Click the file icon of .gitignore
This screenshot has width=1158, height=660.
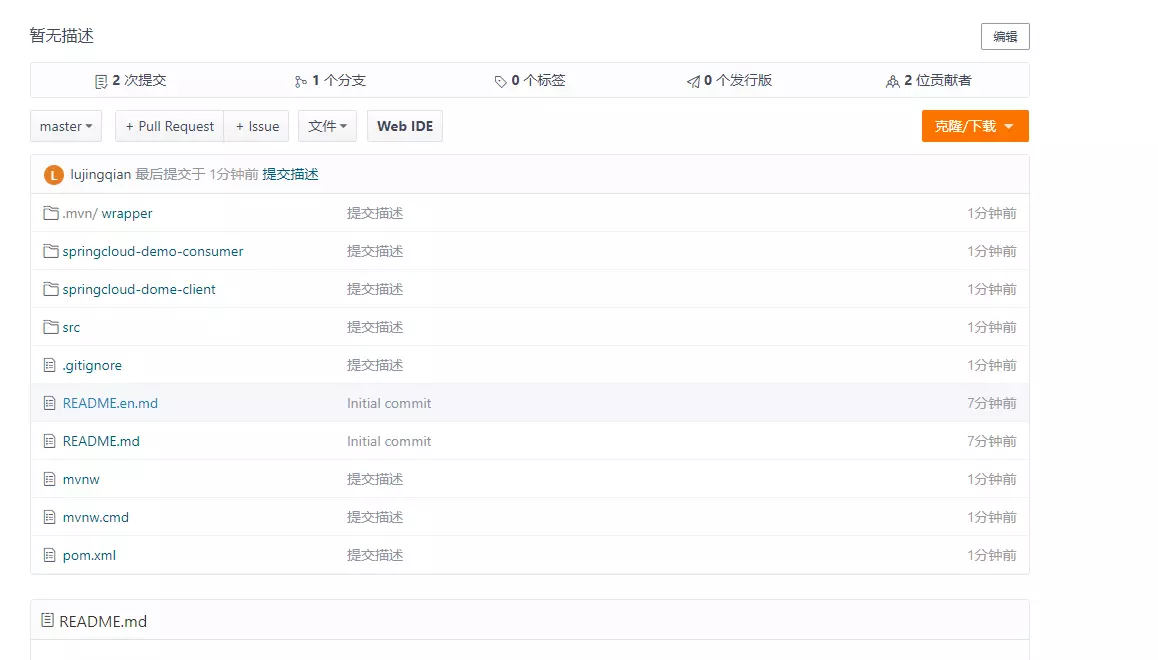pyautogui.click(x=49, y=365)
